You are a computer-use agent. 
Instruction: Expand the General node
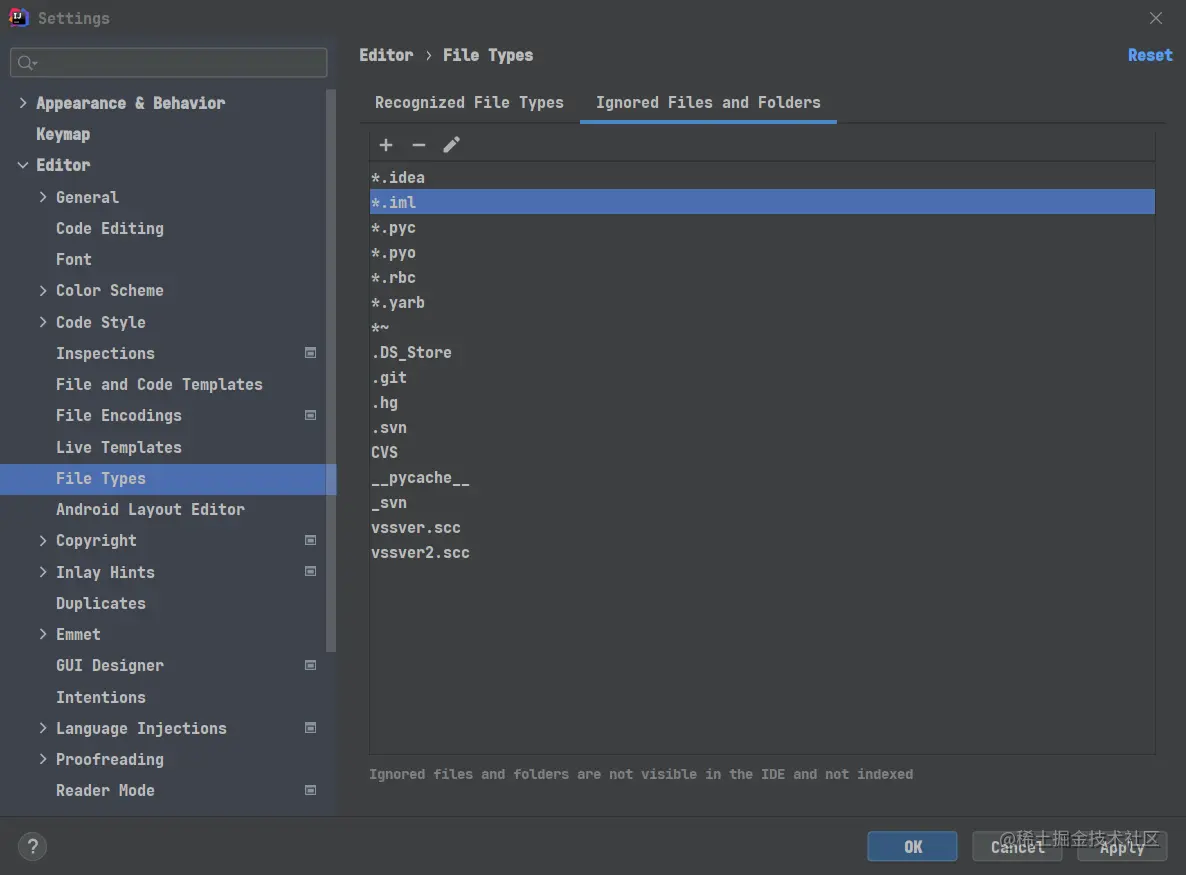[x=43, y=197]
